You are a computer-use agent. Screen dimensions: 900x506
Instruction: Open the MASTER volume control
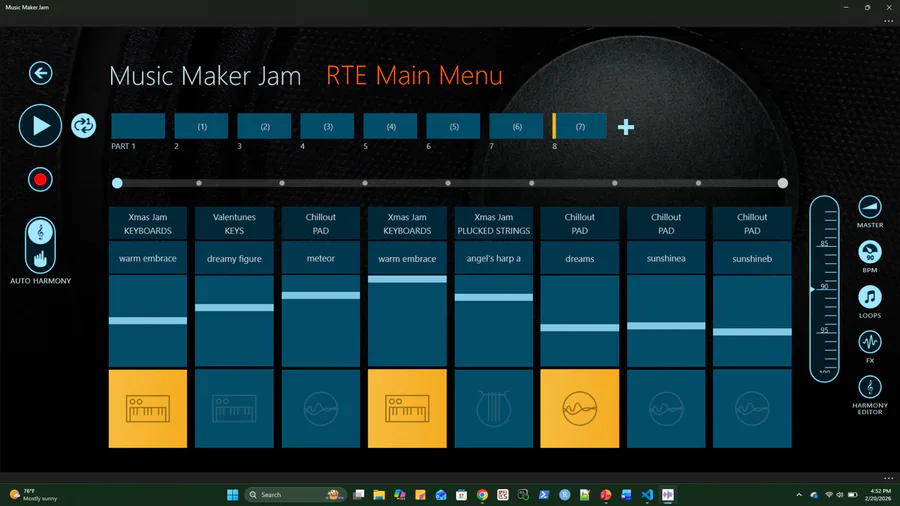[870, 207]
